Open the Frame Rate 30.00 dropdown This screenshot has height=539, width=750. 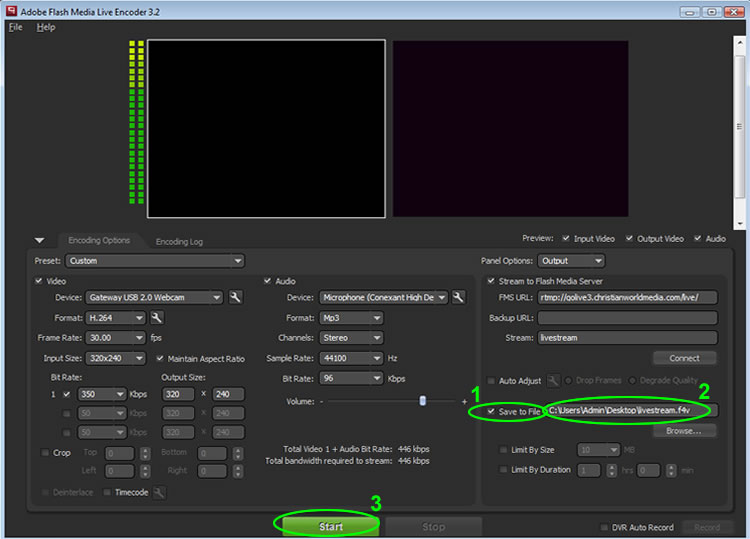(x=115, y=338)
